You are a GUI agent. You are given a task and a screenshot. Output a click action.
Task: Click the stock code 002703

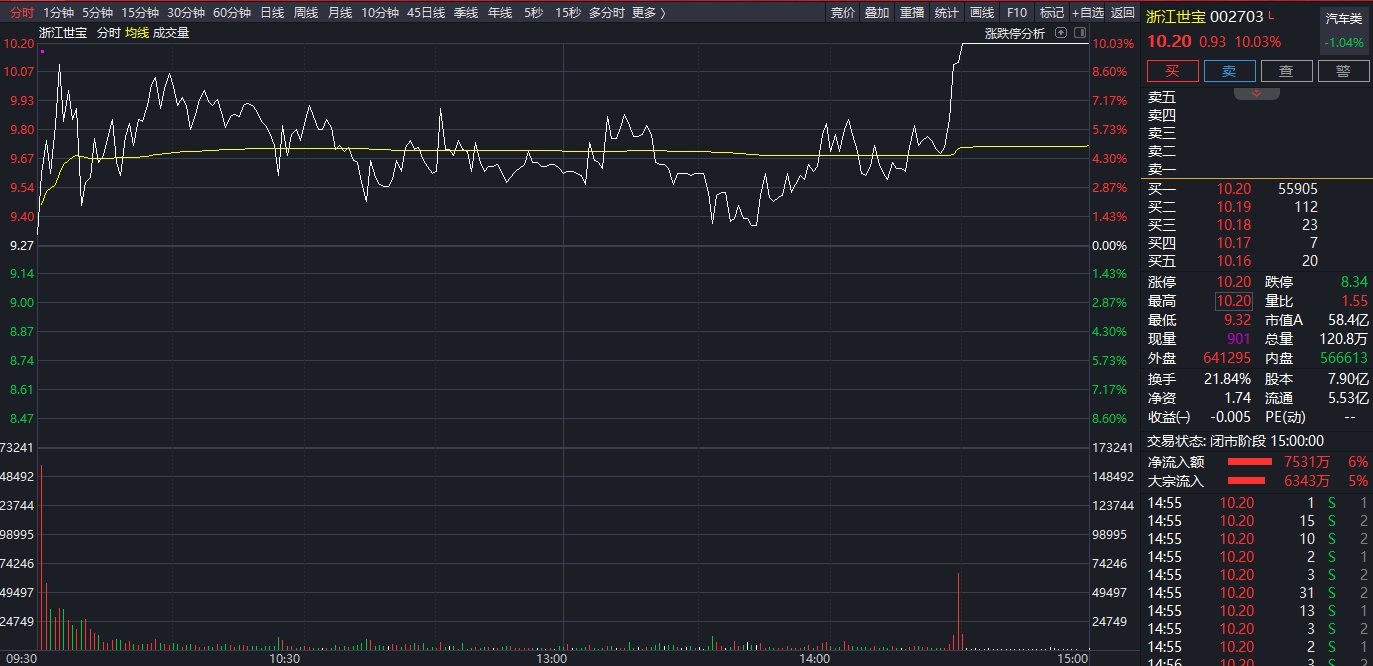click(x=1237, y=16)
